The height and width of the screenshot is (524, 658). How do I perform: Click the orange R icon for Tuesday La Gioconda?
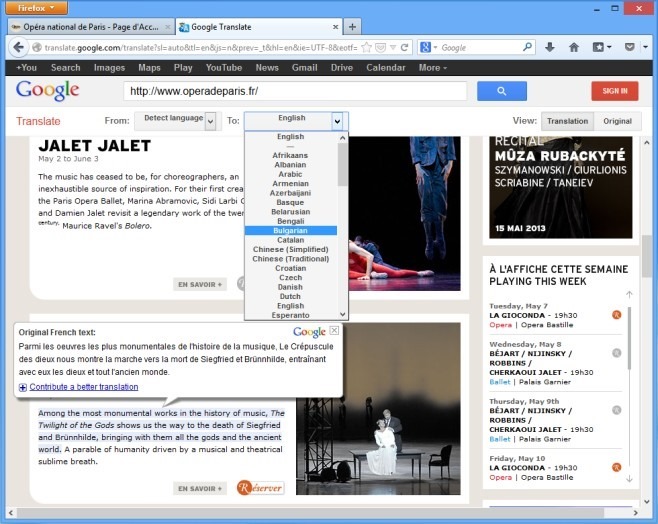click(x=616, y=315)
